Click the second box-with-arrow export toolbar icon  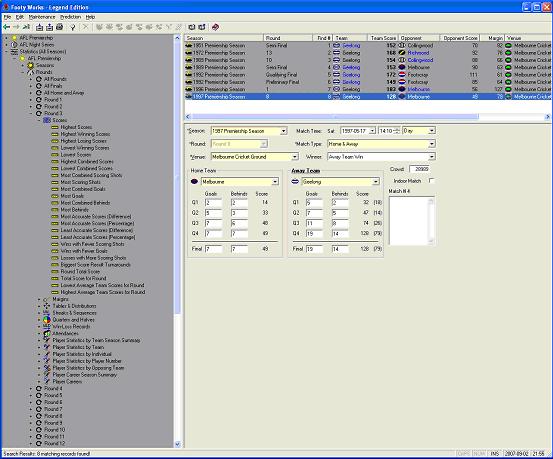[50, 27]
